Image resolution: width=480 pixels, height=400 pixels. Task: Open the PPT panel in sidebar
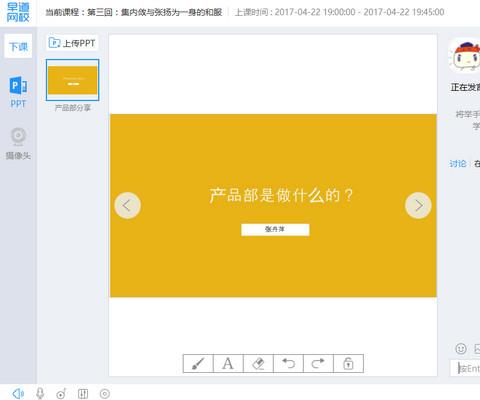[x=18, y=92]
